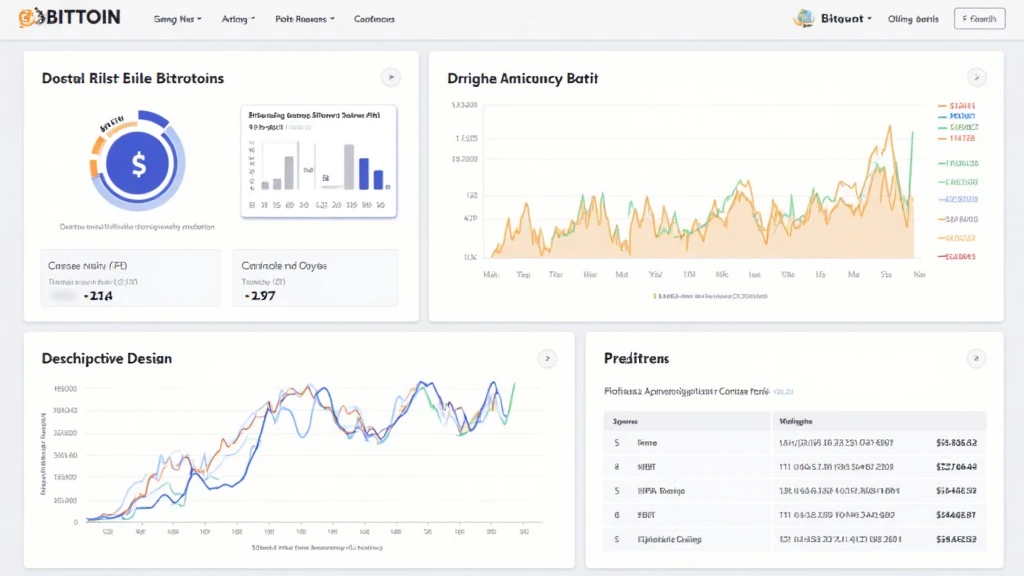Expand the Arting dropdown in navigation

tap(238, 19)
